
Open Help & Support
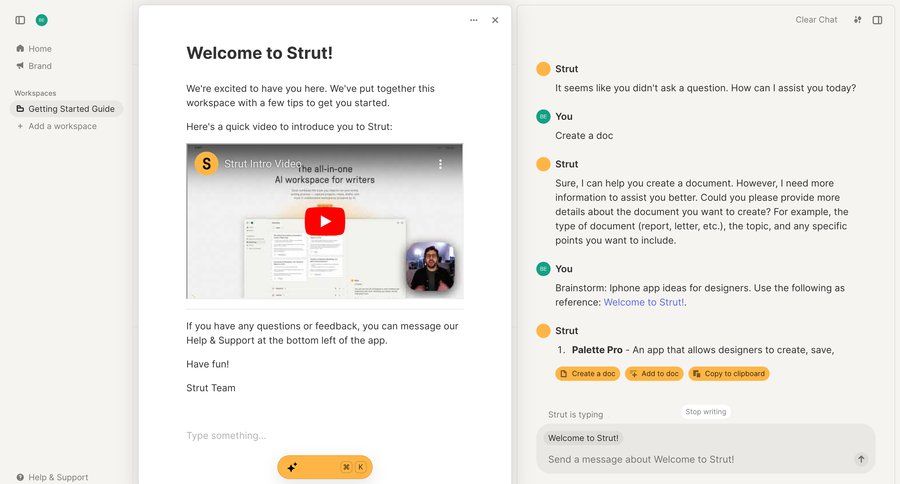(52, 477)
